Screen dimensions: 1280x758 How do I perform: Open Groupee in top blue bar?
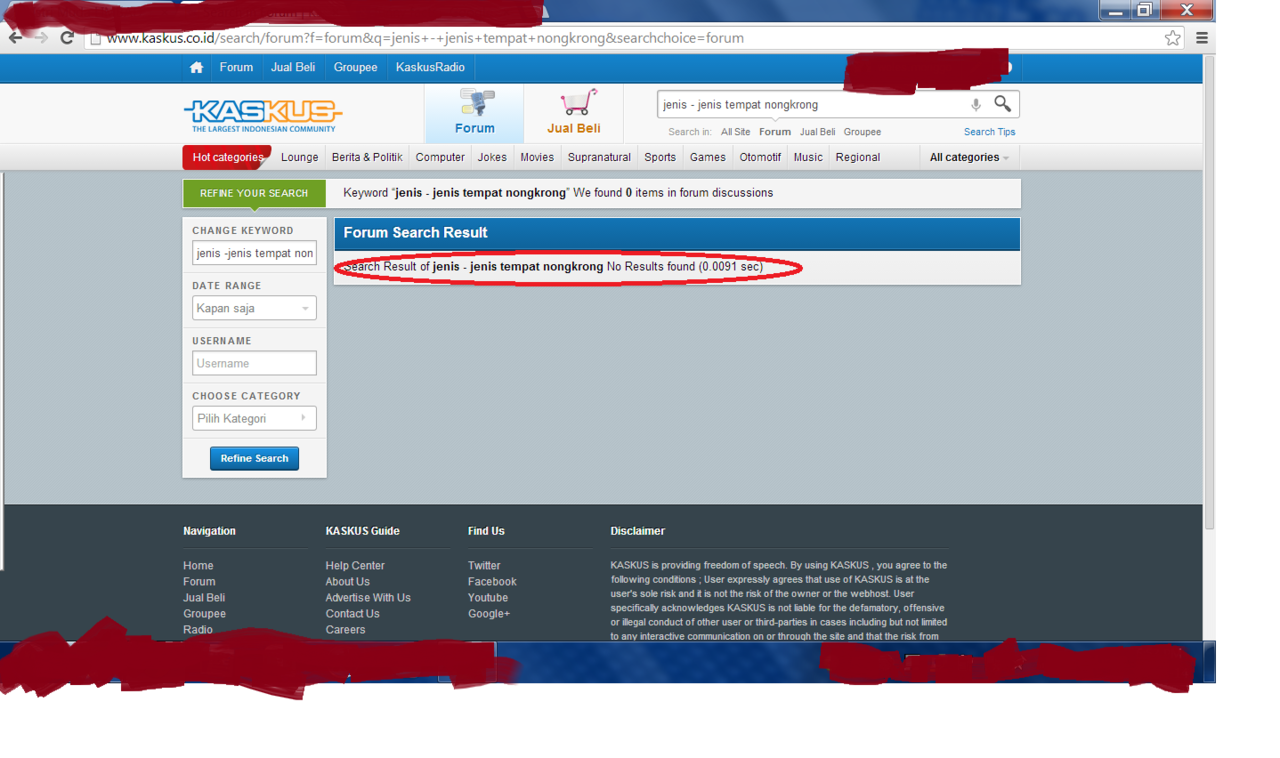pos(356,67)
